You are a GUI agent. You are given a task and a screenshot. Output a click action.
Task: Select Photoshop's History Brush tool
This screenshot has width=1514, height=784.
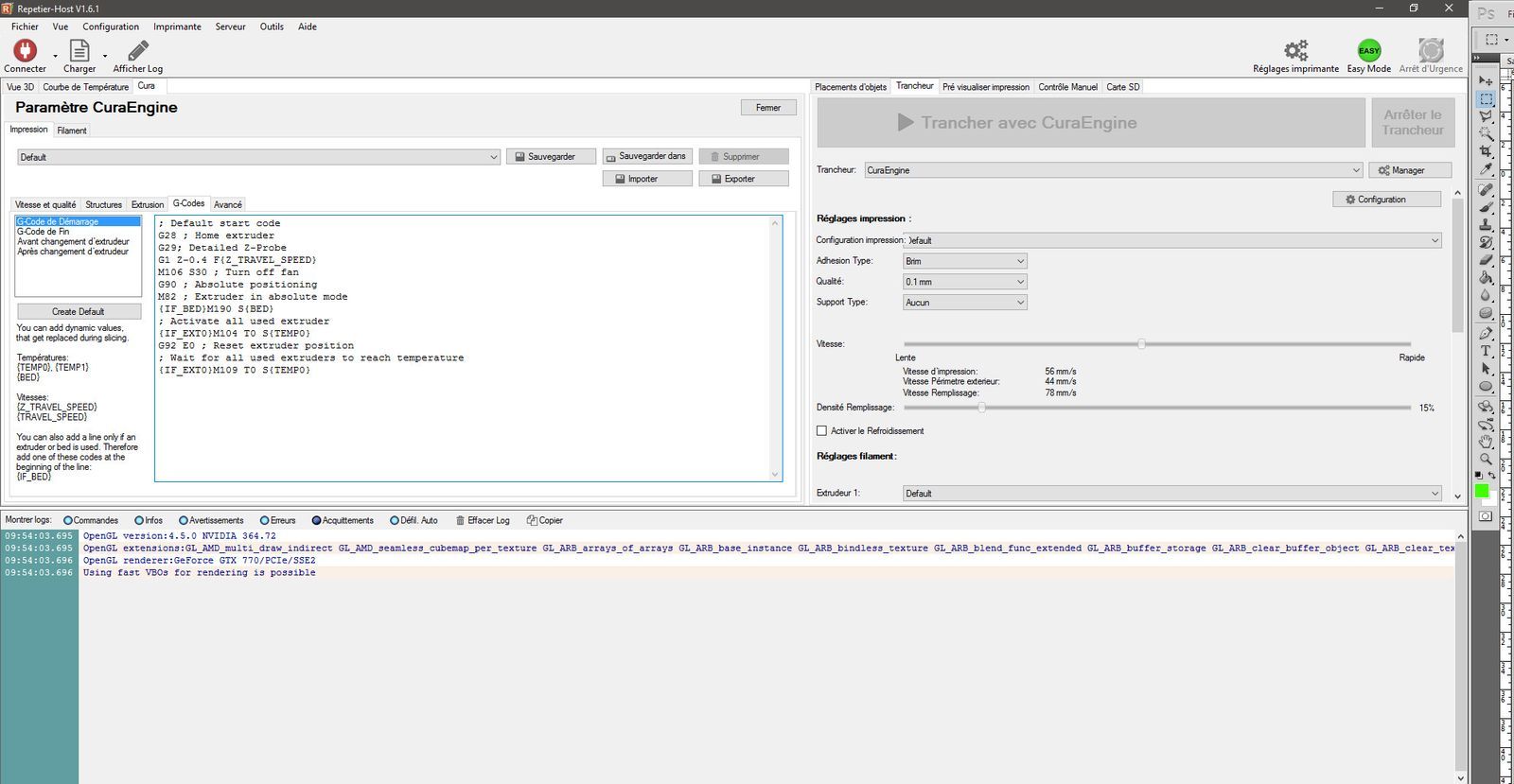(1486, 242)
